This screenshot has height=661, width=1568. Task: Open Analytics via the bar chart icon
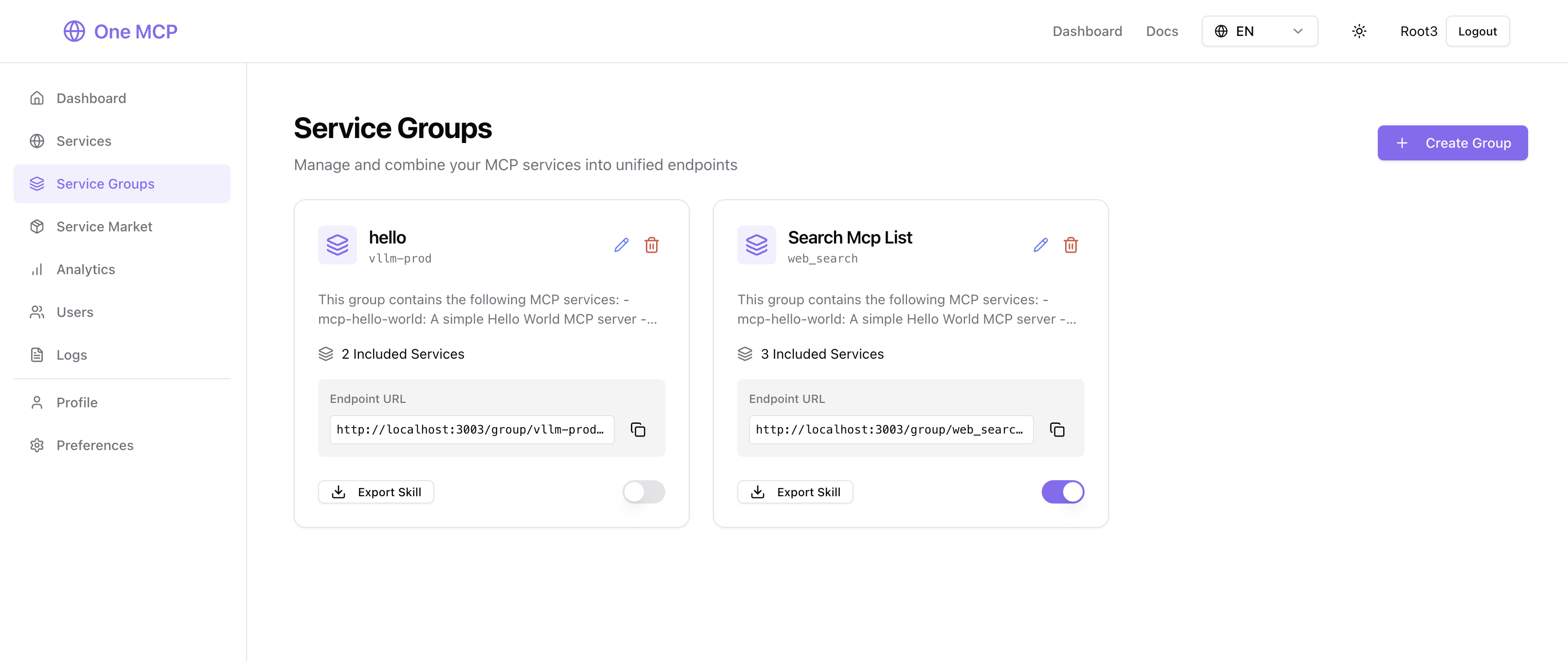(37, 269)
